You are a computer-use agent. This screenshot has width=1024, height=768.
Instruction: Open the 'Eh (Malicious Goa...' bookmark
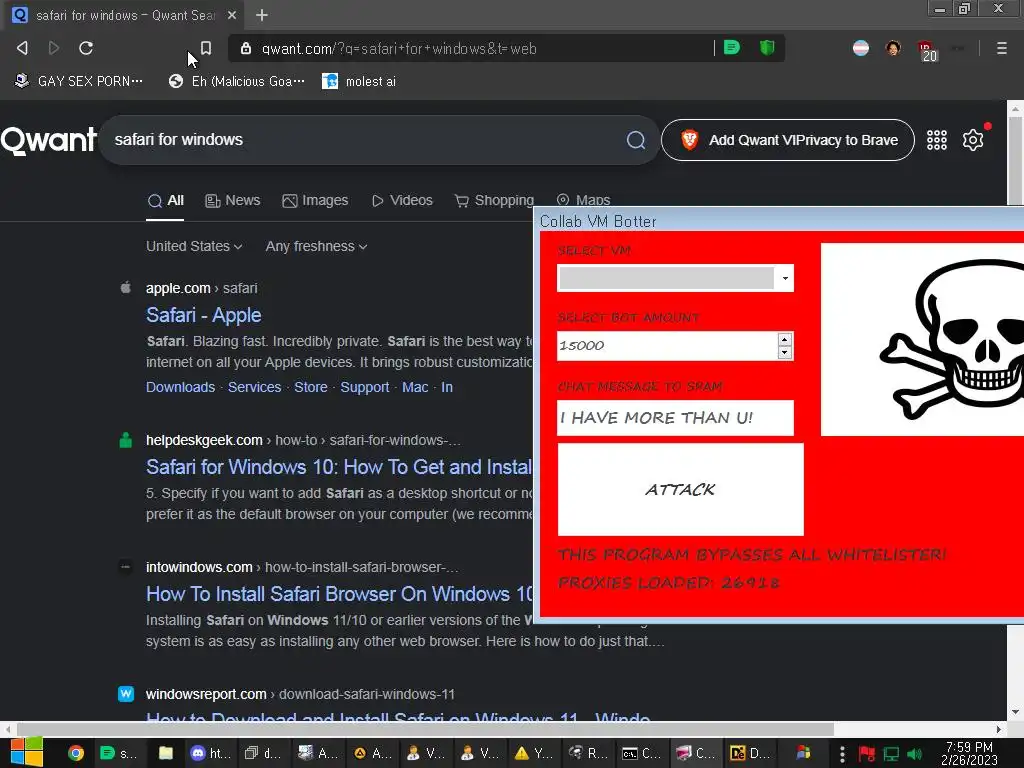click(236, 81)
